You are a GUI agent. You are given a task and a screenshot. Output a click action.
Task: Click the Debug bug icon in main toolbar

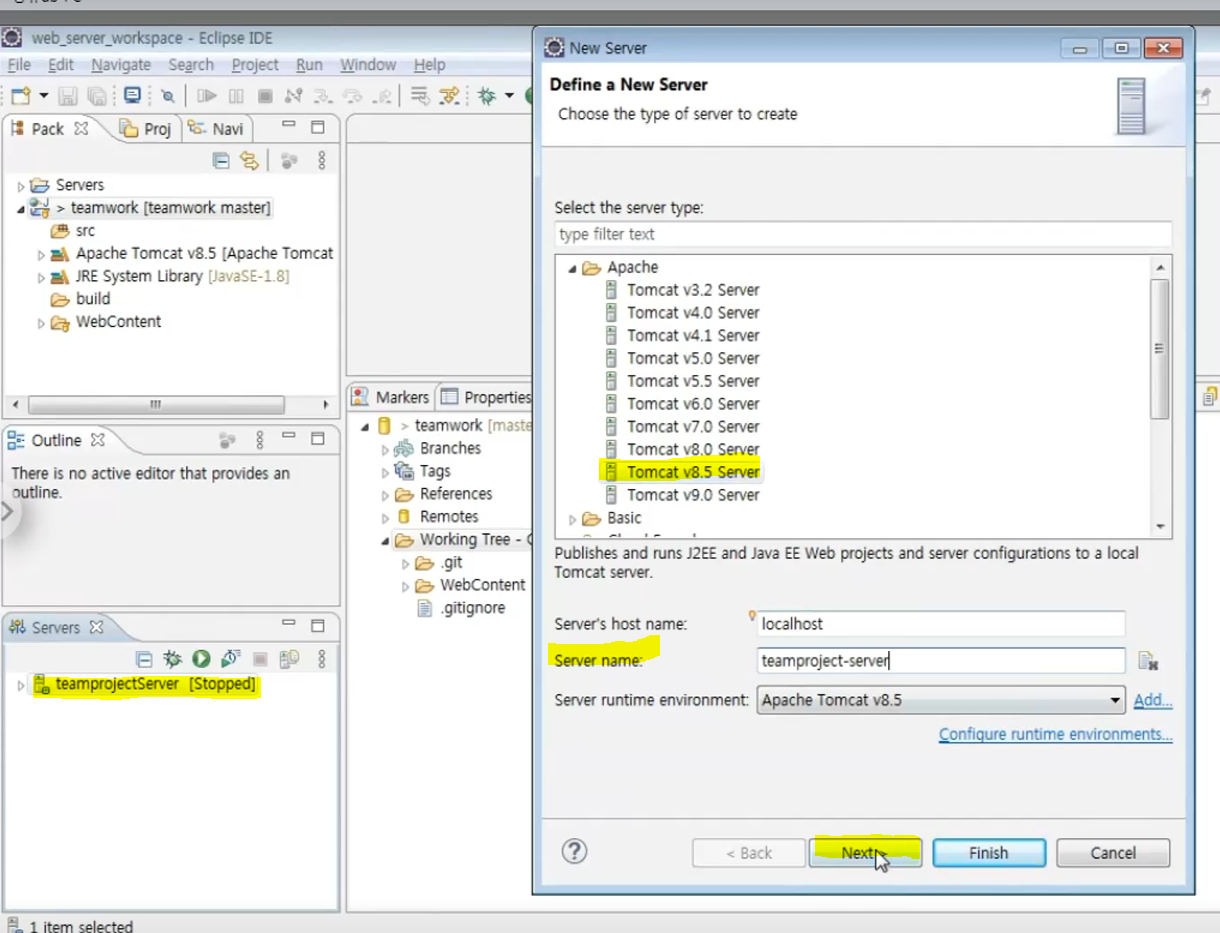click(486, 96)
